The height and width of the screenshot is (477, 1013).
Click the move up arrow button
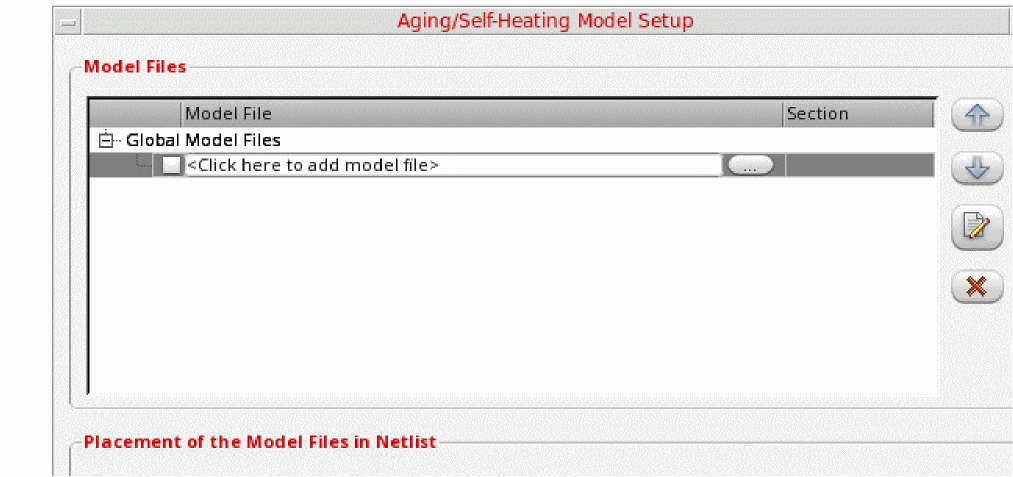click(x=976, y=116)
